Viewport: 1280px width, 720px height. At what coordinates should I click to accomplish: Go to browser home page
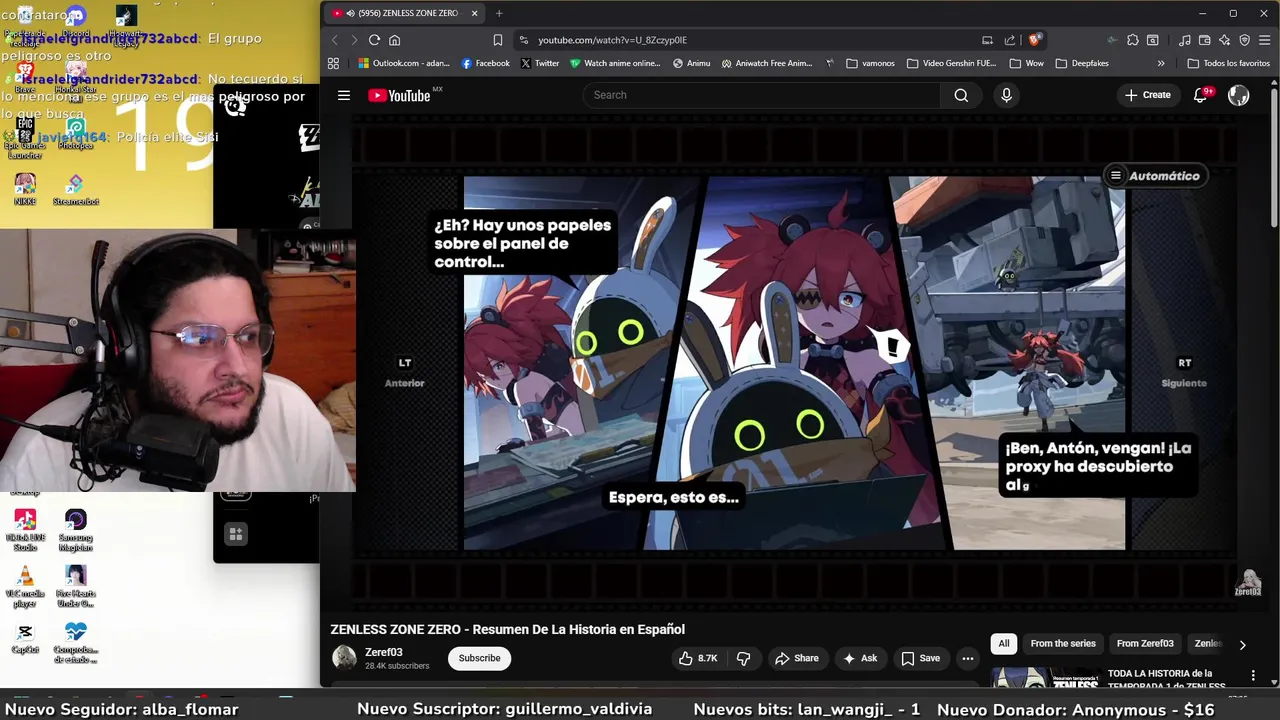tap(395, 40)
